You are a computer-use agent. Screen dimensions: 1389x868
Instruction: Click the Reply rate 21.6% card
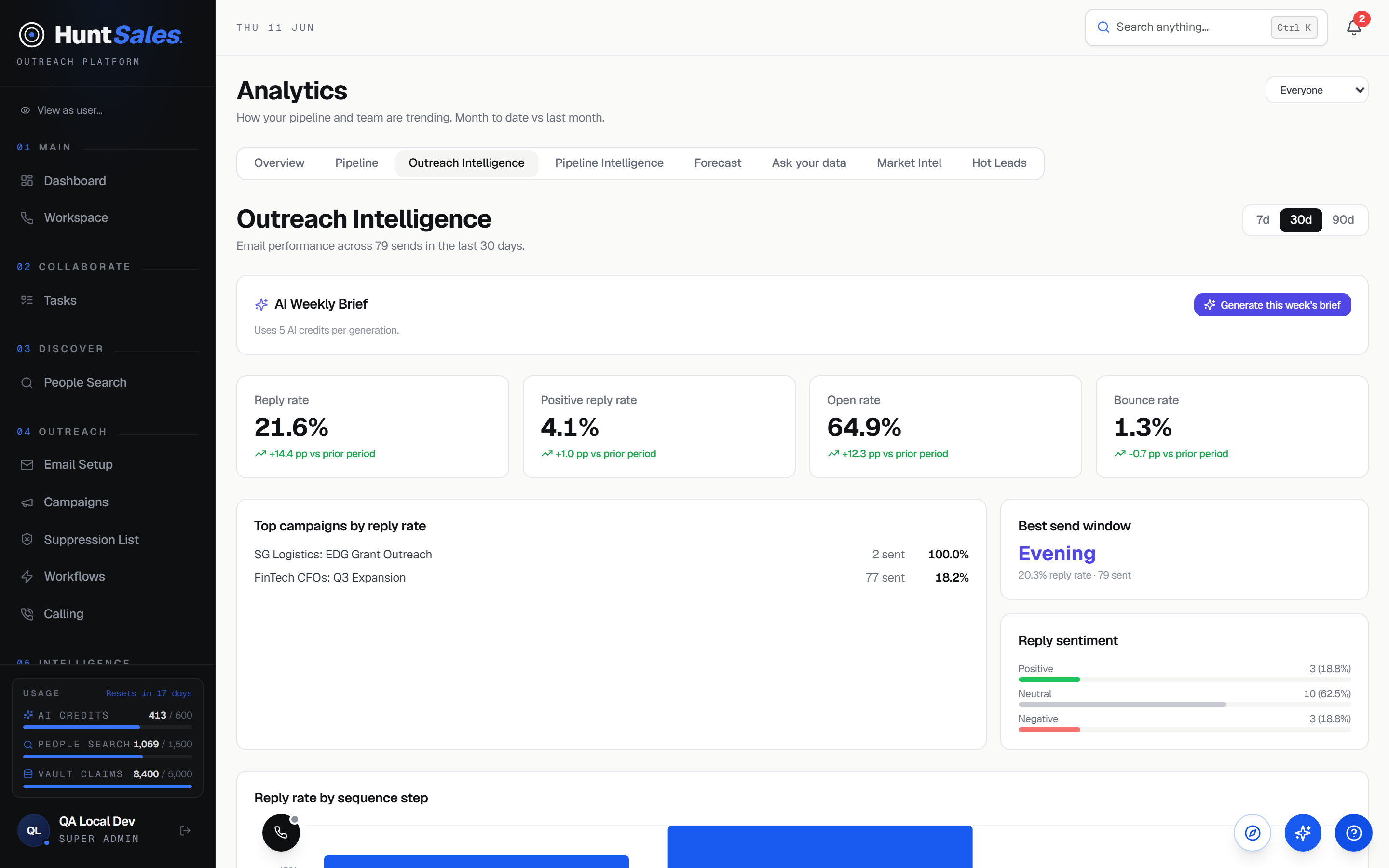372,427
